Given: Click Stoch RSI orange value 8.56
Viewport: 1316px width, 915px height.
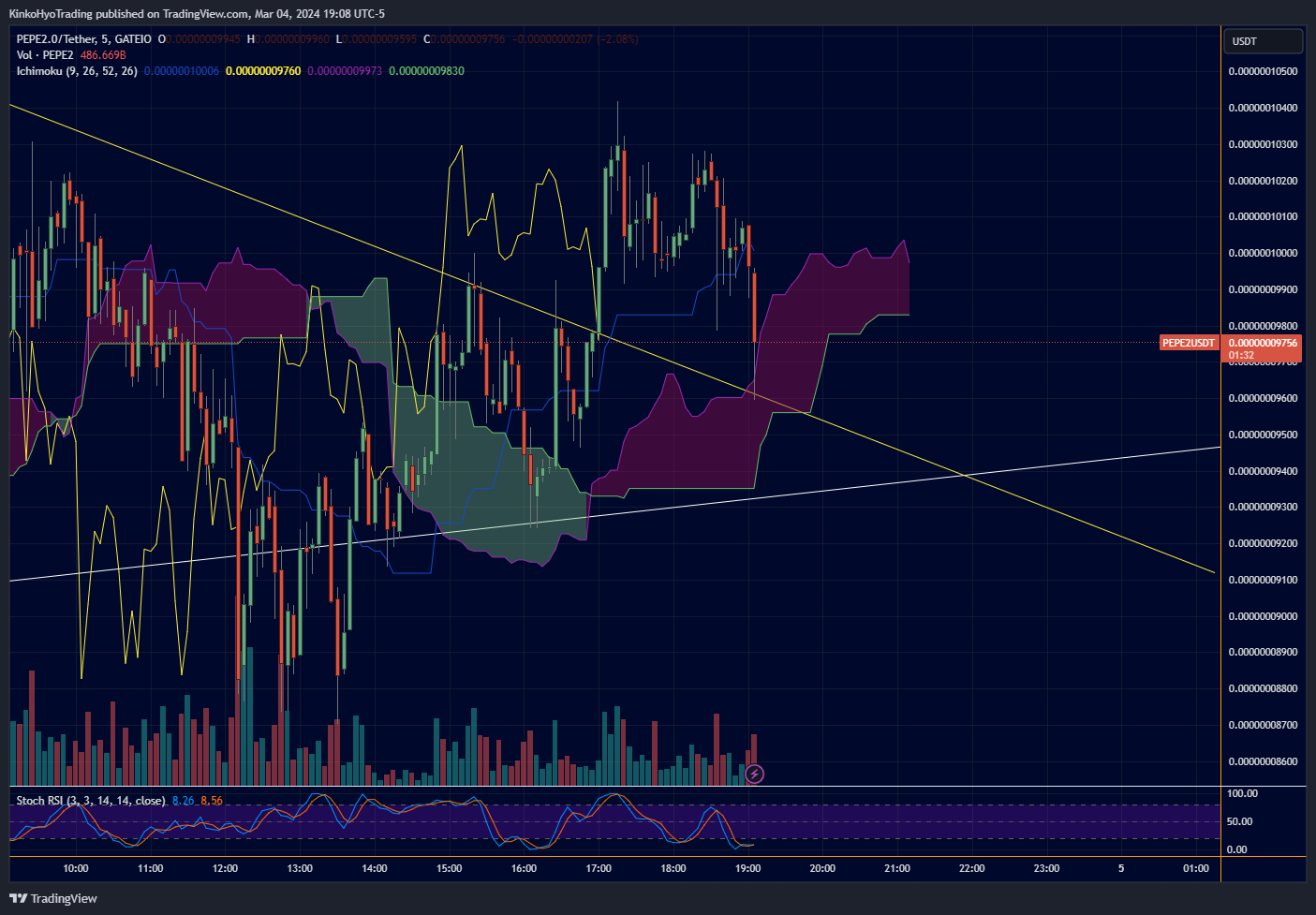Looking at the screenshot, I should pyautogui.click(x=212, y=801).
